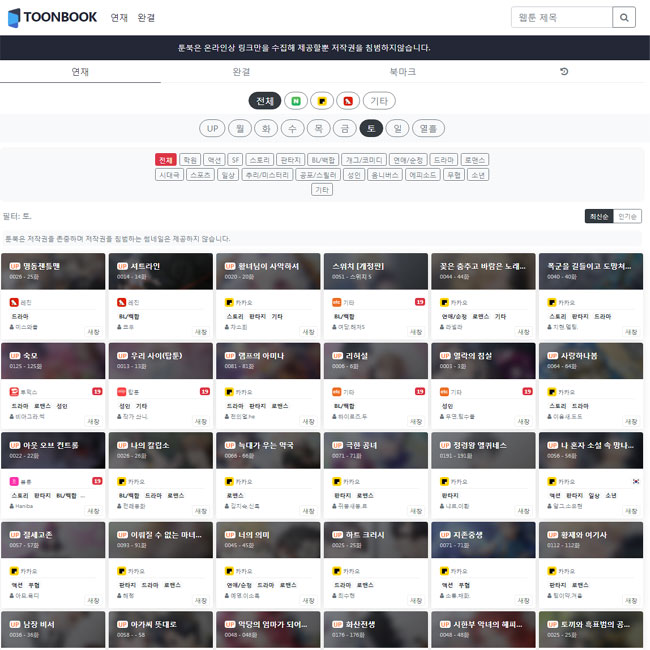Select the 수 (Wednesday) day filter
The width and height of the screenshot is (650, 650).
(292, 129)
